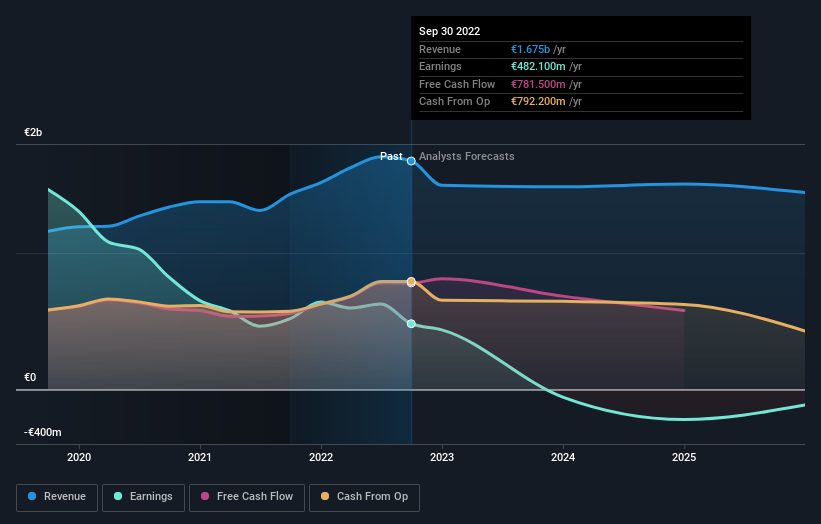Select the 2025 x-axis label

[x=684, y=458]
